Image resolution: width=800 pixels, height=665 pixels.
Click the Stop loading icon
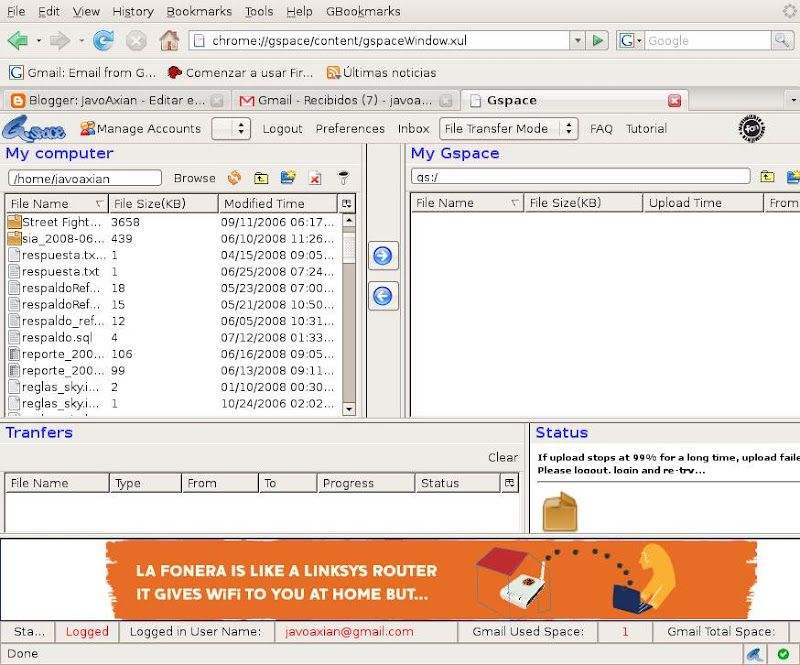pos(136,40)
